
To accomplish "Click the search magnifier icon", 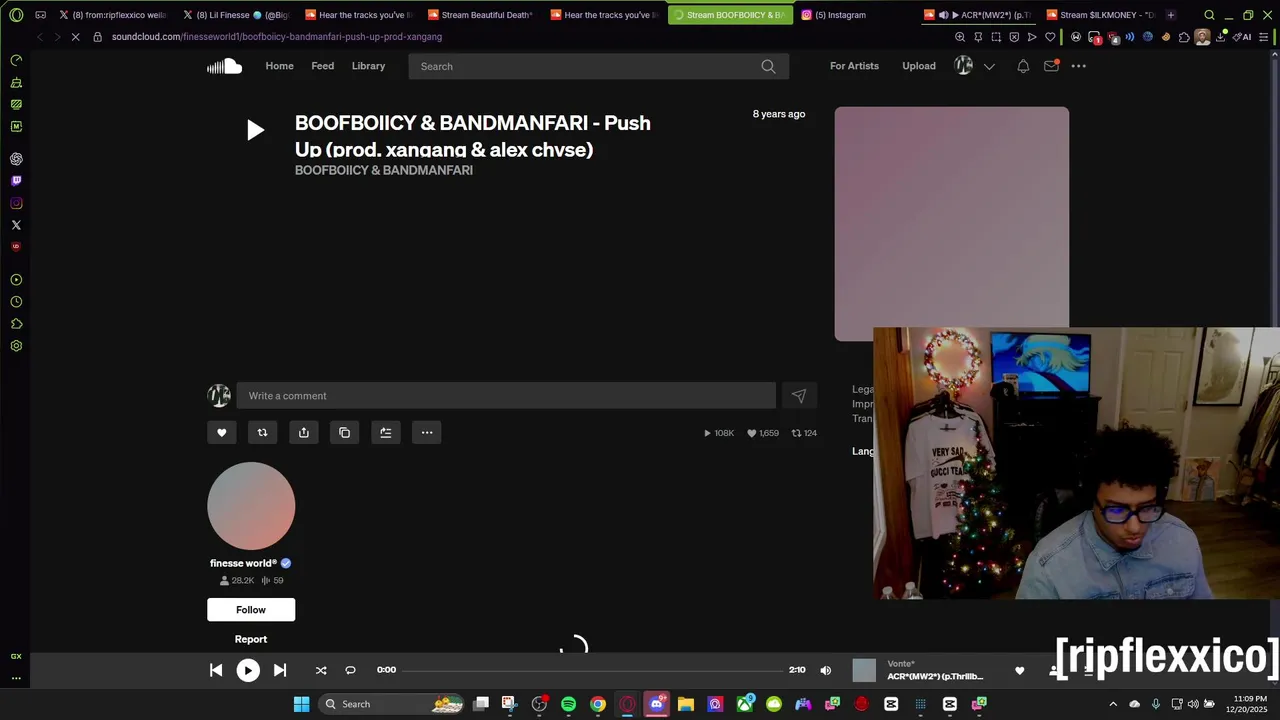I will pos(768,66).
